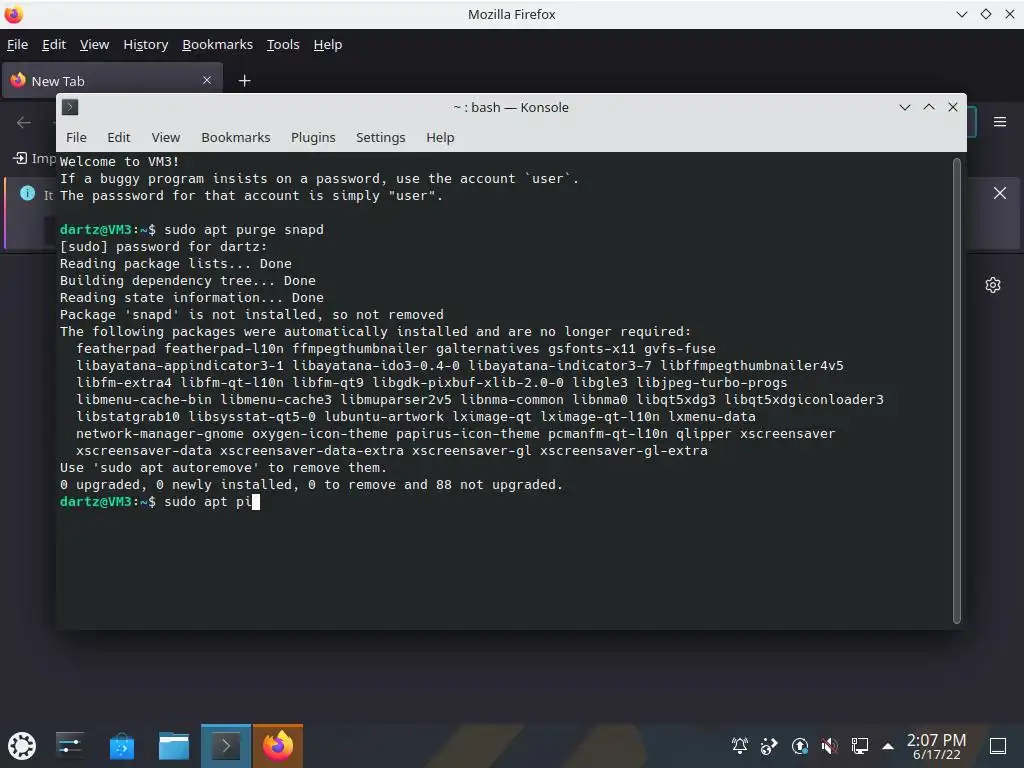This screenshot has height=768, width=1024.
Task: Expand hidden system tray icons
Action: coord(888,746)
